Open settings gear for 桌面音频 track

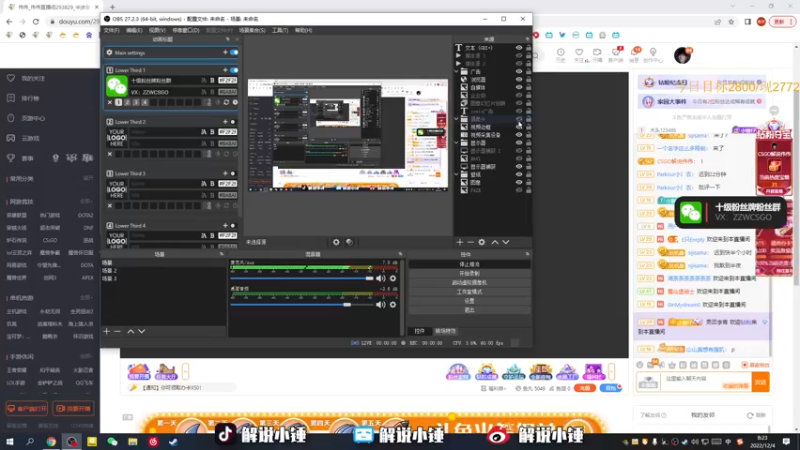[393, 305]
